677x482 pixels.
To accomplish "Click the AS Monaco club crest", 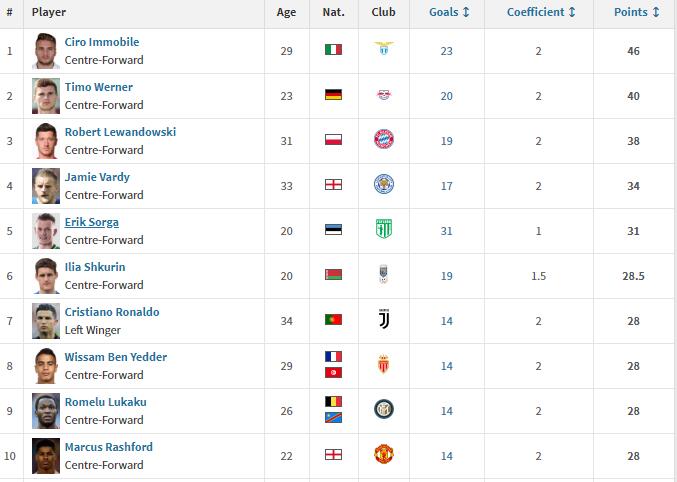I will [384, 364].
